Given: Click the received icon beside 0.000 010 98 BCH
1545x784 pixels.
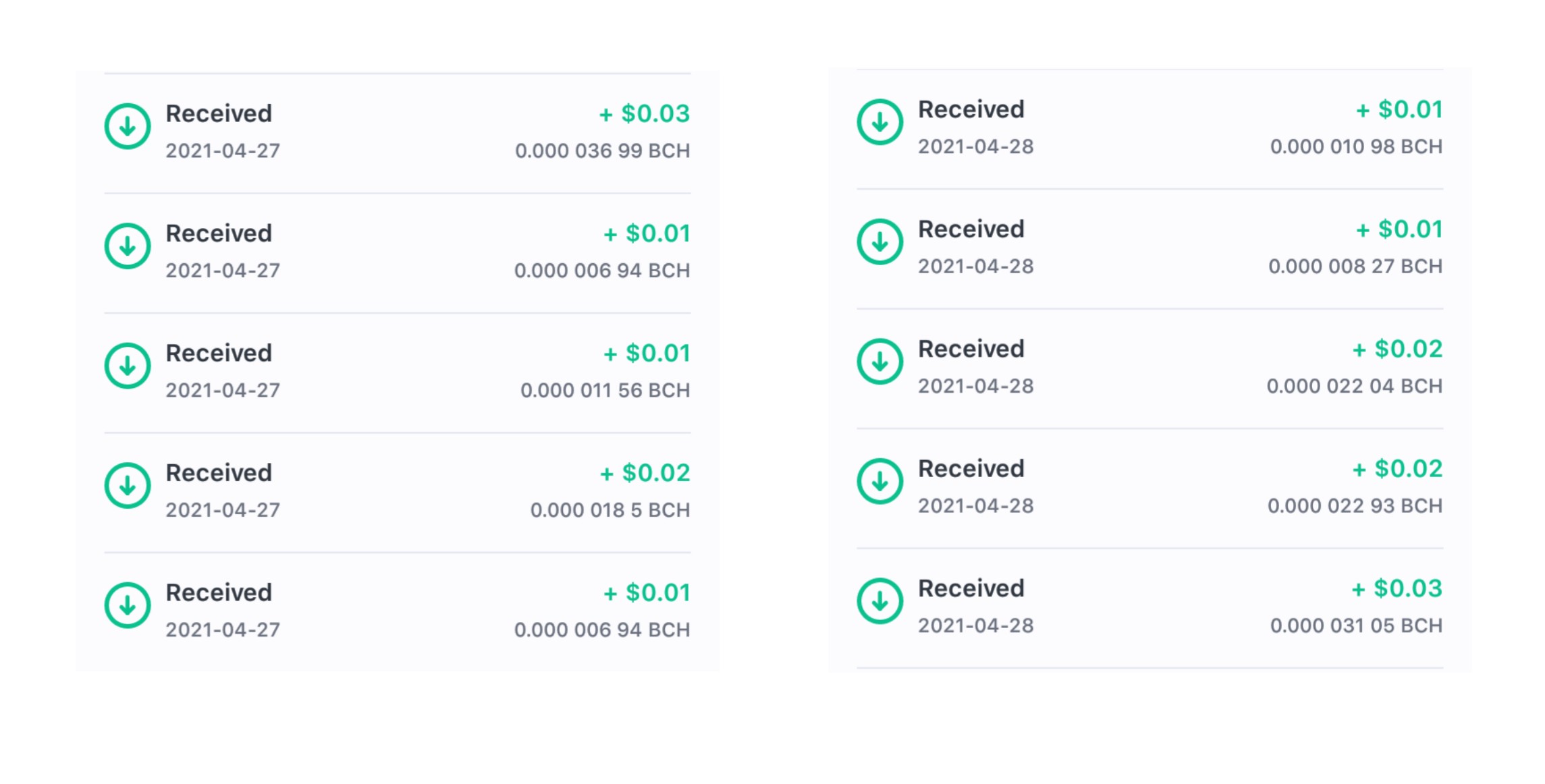Looking at the screenshot, I should pyautogui.click(x=879, y=122).
